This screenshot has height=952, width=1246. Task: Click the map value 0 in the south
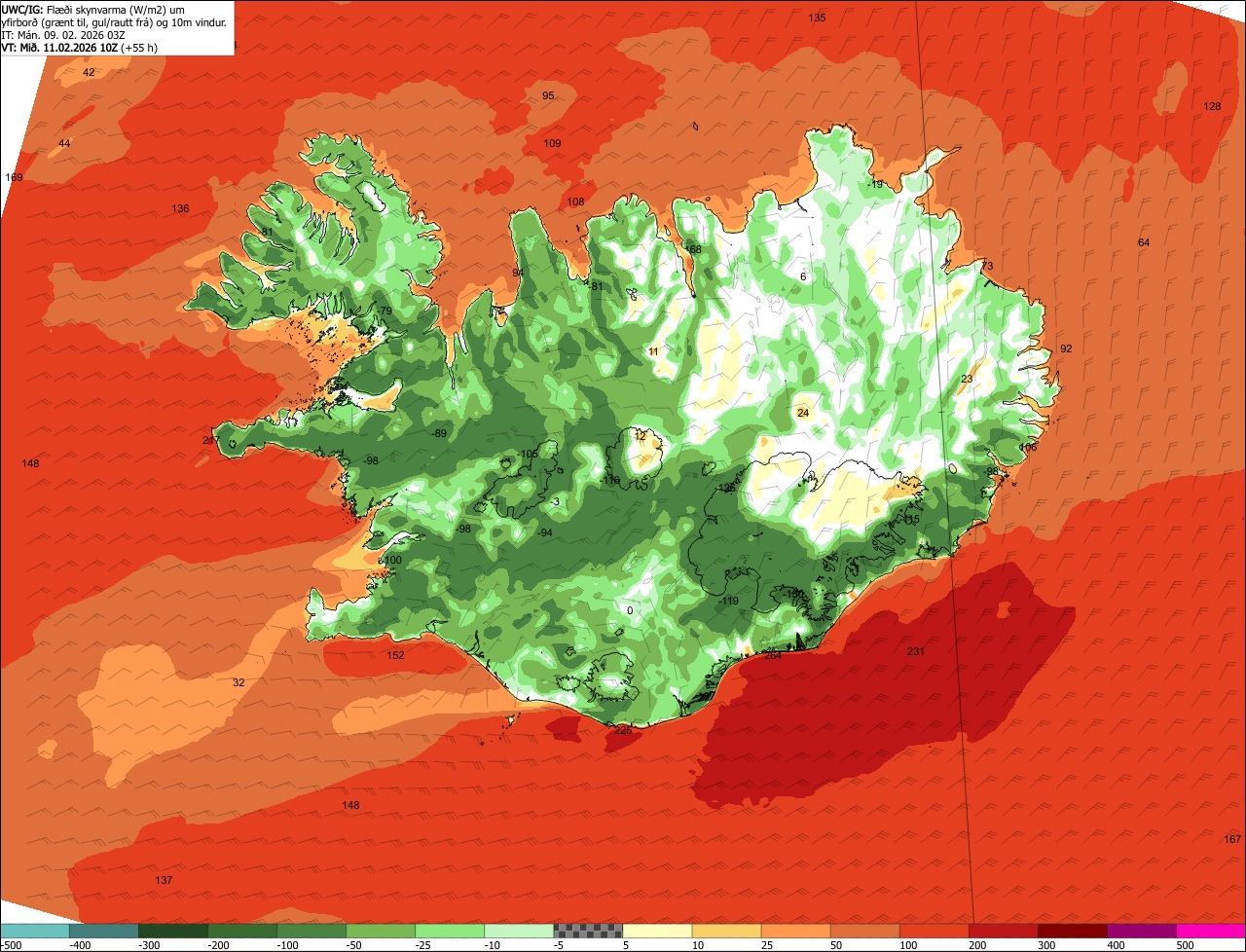point(630,611)
